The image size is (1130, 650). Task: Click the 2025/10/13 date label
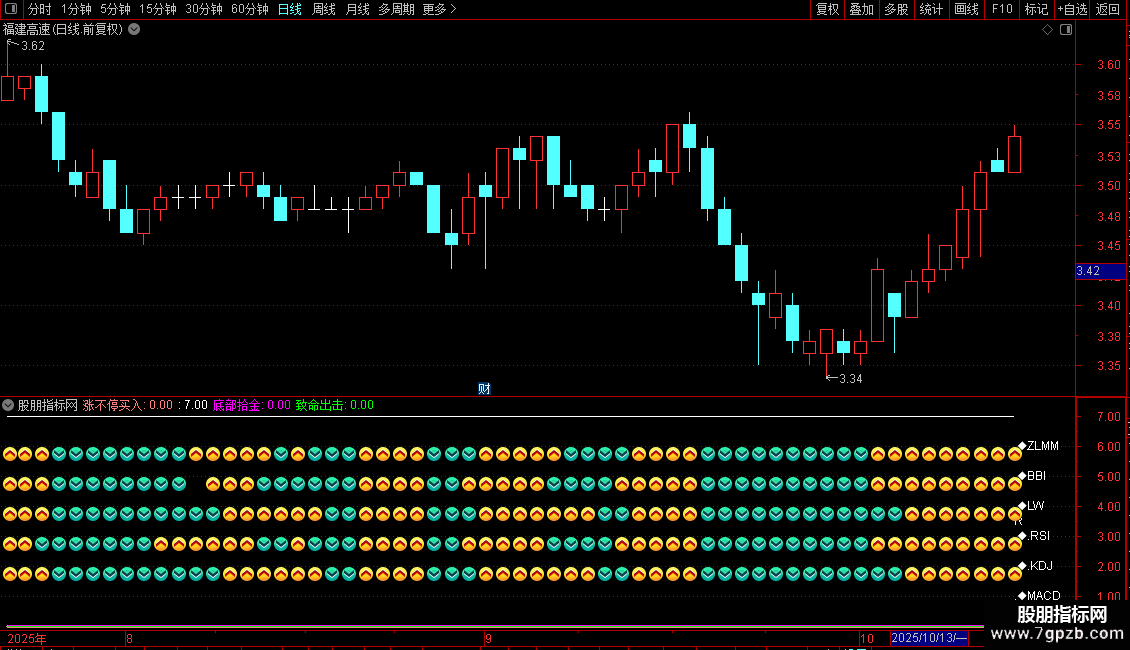tap(928, 638)
